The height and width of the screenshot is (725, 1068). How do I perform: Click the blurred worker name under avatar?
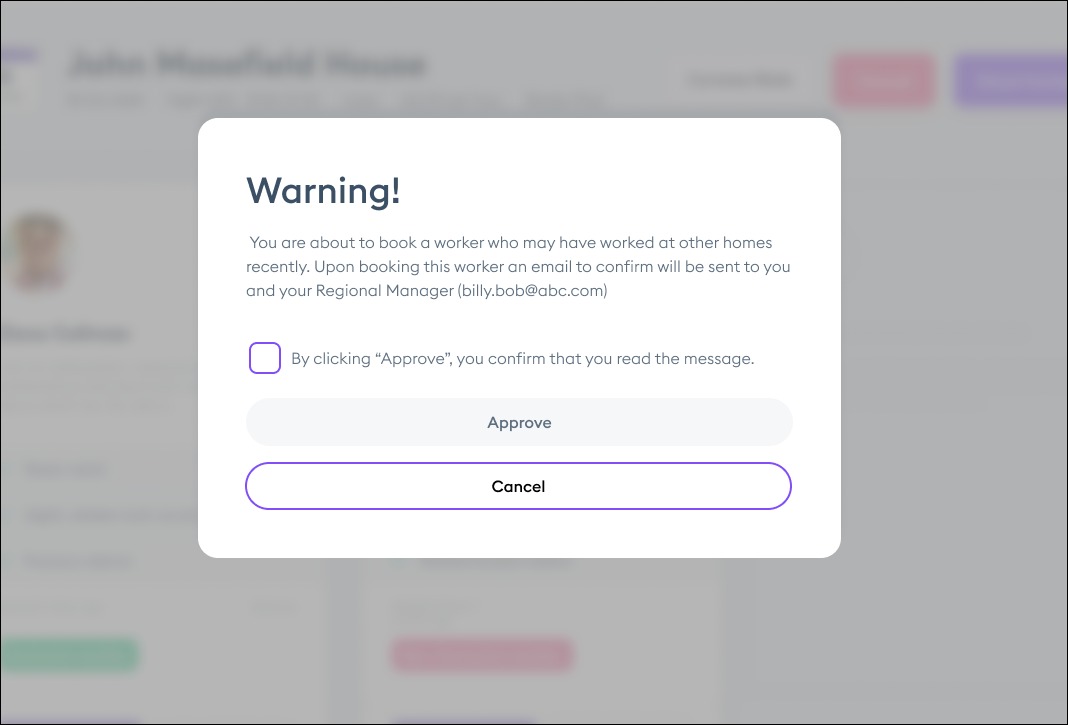(x=65, y=334)
